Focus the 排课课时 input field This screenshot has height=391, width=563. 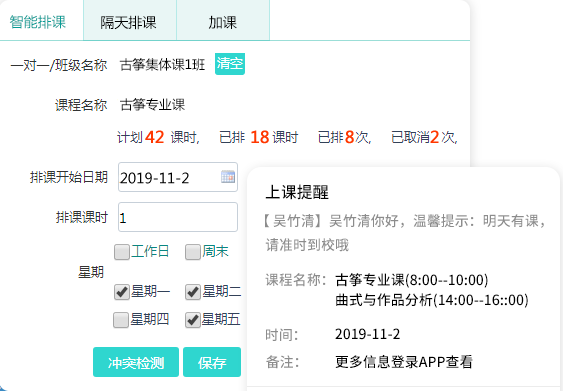point(178,217)
